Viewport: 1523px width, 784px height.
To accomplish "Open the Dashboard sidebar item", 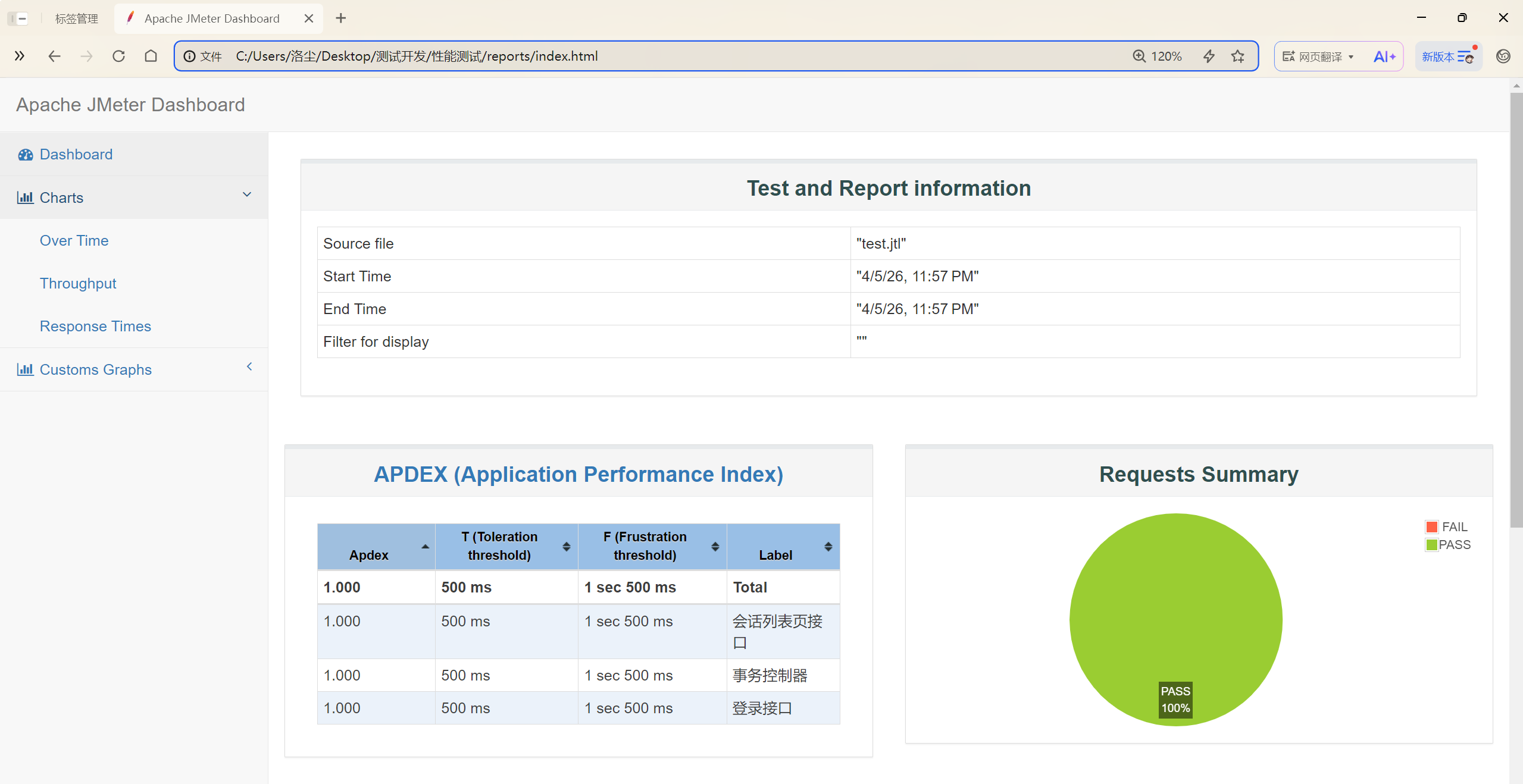I will point(76,154).
